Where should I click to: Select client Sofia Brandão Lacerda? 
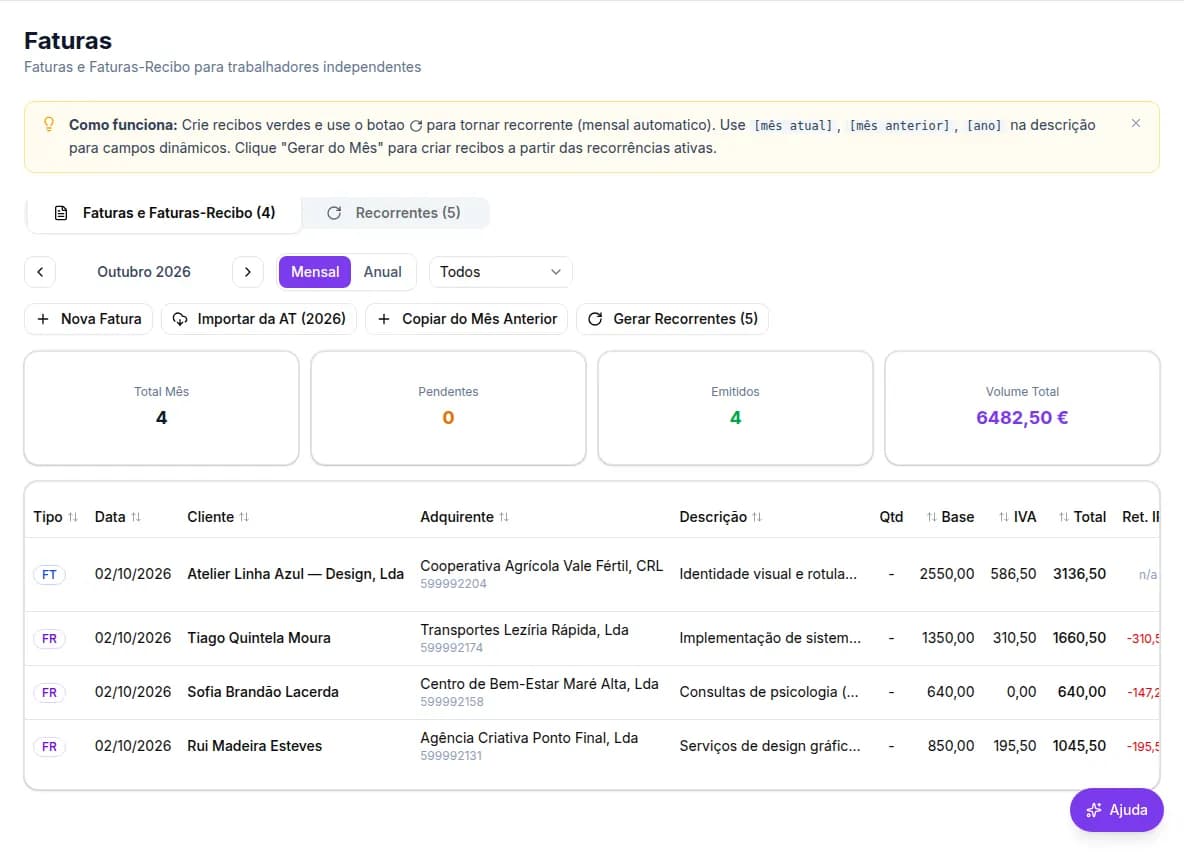[263, 692]
